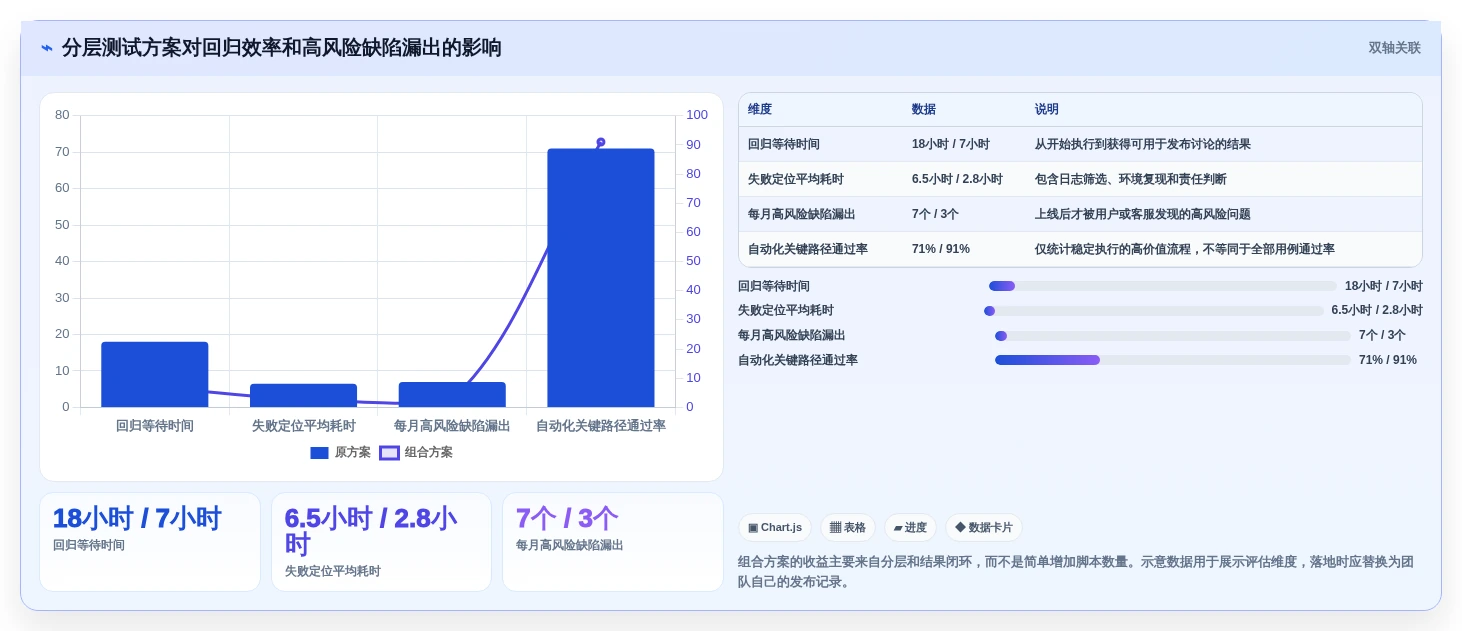1462x631 pixels.
Task: Open the 7个 / 3个 data card
Action: [x=612, y=542]
